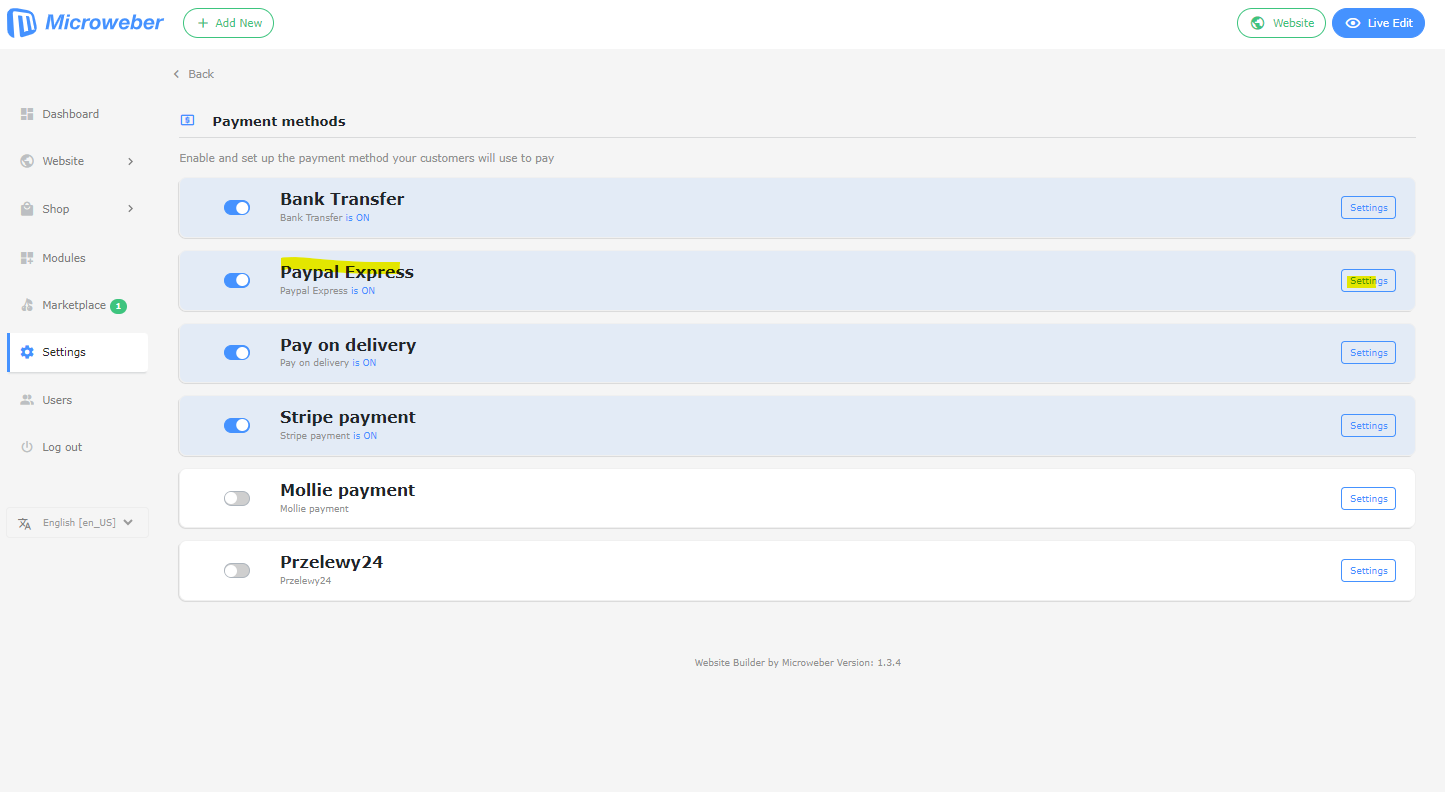Open Stripe payment Settings button
This screenshot has height=792, width=1445.
(x=1367, y=426)
